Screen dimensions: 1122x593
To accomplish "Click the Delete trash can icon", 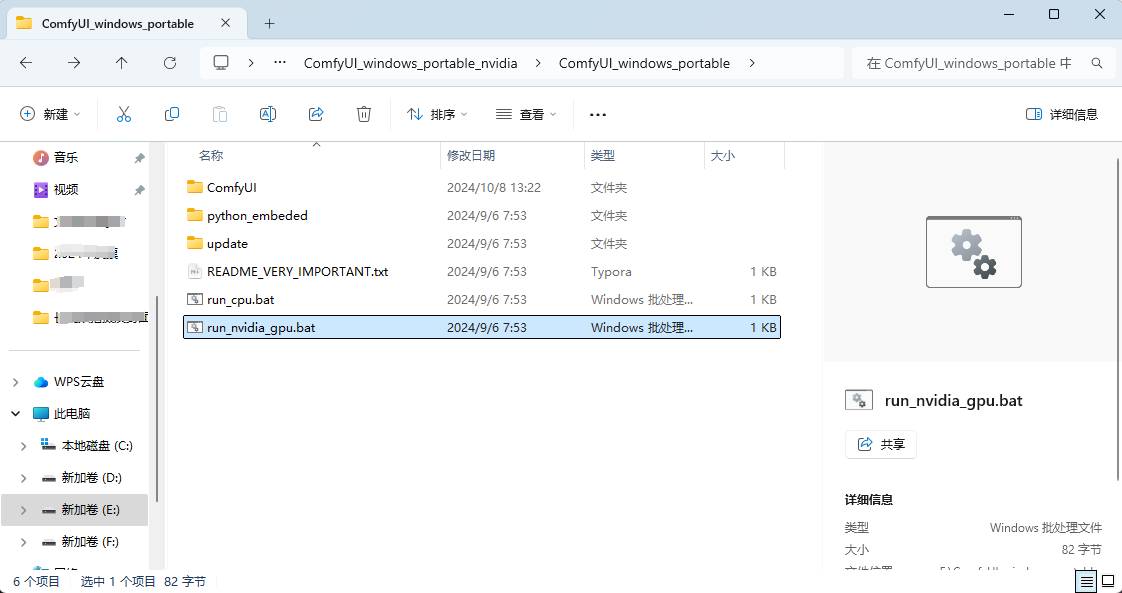I will (x=364, y=114).
